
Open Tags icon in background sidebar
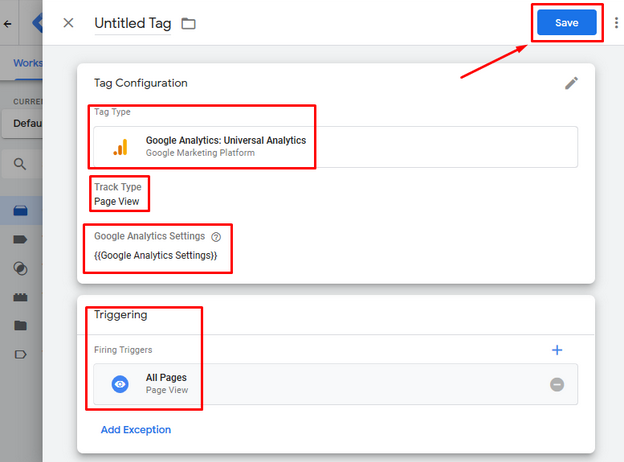pyautogui.click(x=20, y=239)
